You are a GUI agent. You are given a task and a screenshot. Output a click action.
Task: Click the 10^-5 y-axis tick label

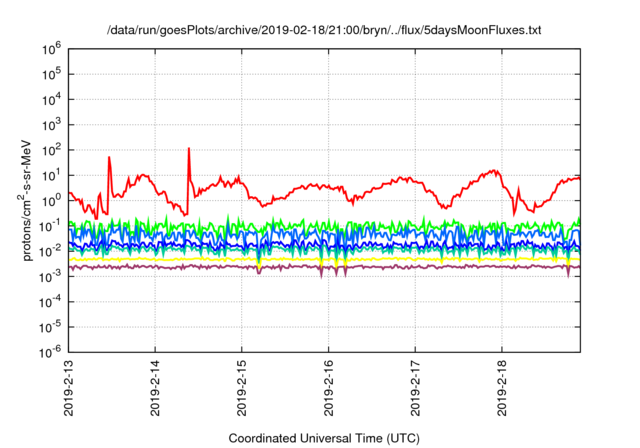[x=50, y=328]
